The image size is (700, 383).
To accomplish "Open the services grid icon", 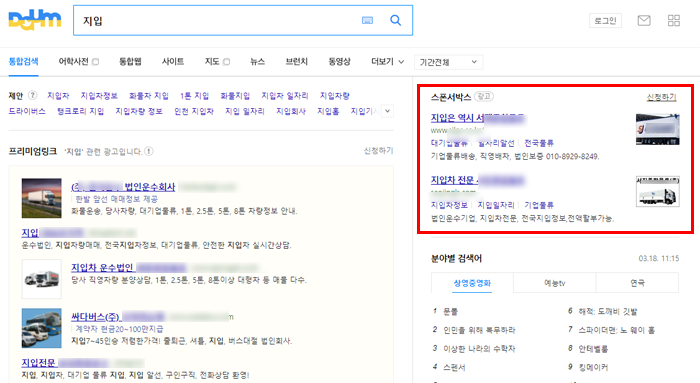I will tap(674, 21).
